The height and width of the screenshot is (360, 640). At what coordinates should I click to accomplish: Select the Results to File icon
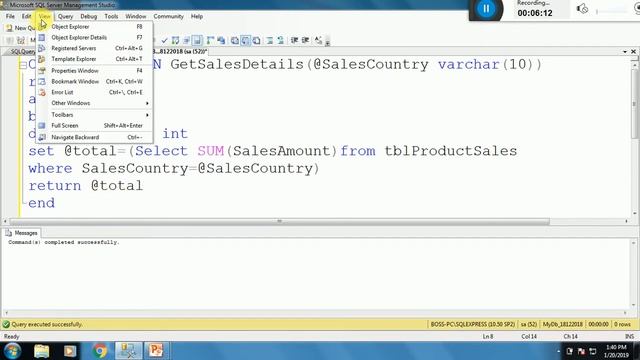[x=256, y=40]
